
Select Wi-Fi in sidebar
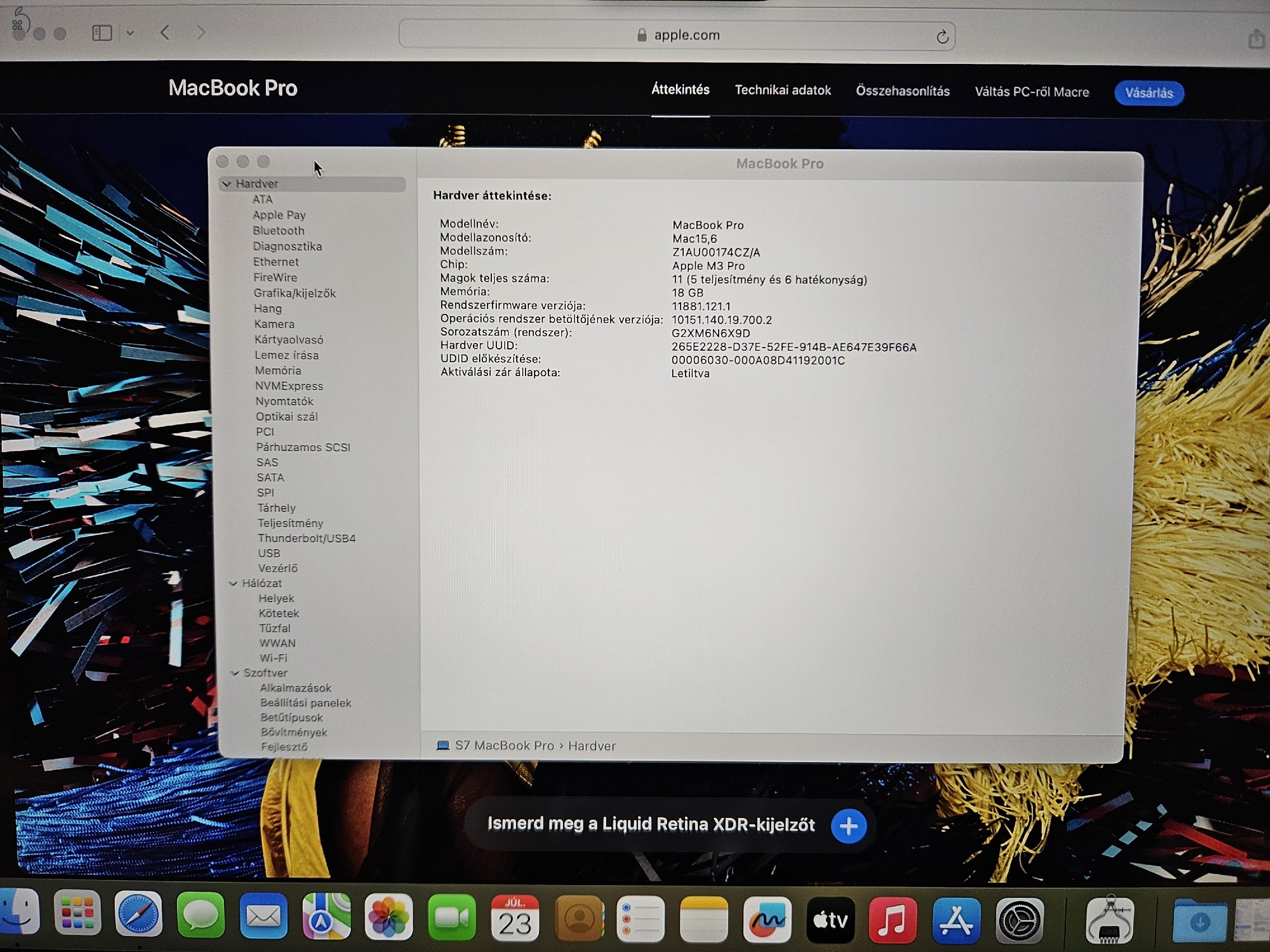pos(273,658)
